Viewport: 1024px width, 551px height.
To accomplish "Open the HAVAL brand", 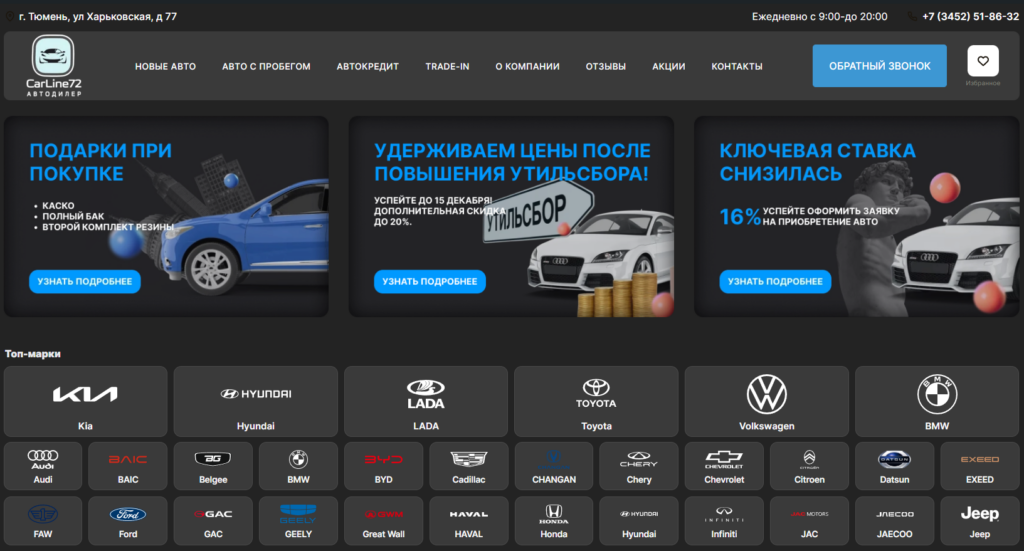I will (x=469, y=521).
